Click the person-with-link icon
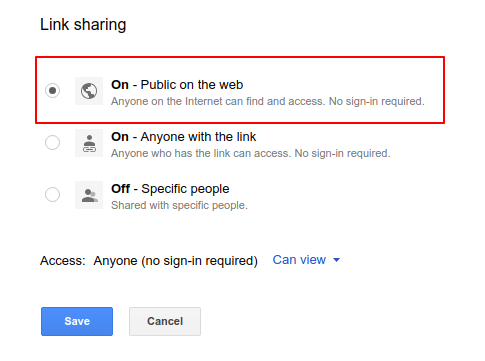This screenshot has width=485, height=361. [89, 143]
